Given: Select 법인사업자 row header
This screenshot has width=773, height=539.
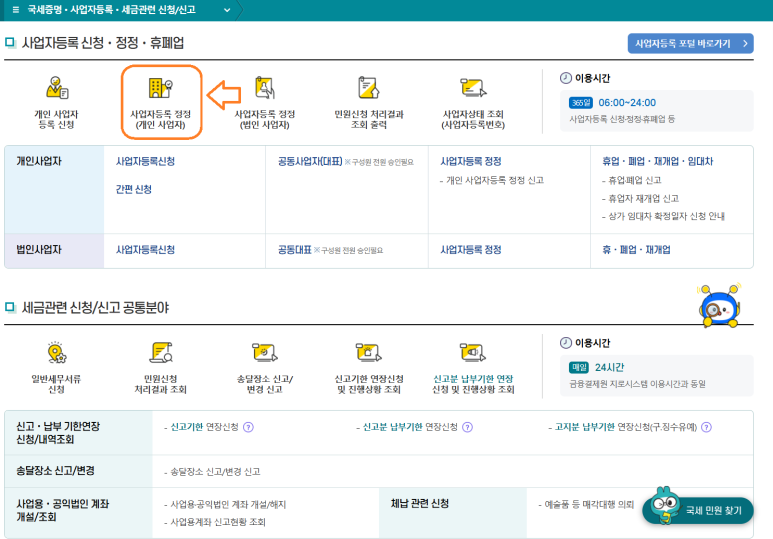Looking at the screenshot, I should [54, 251].
